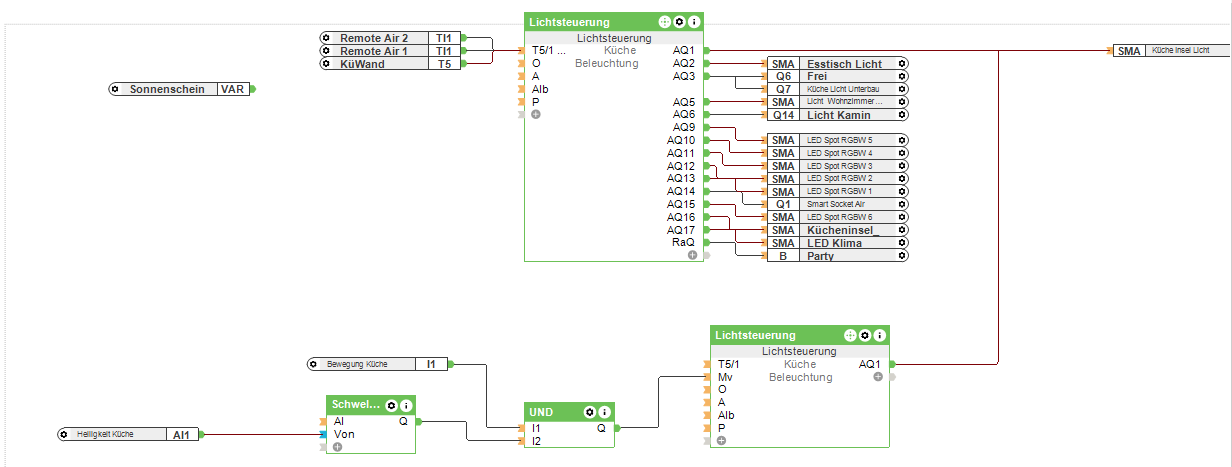Click info icon on lower Lichtsteuerung block

880,335
